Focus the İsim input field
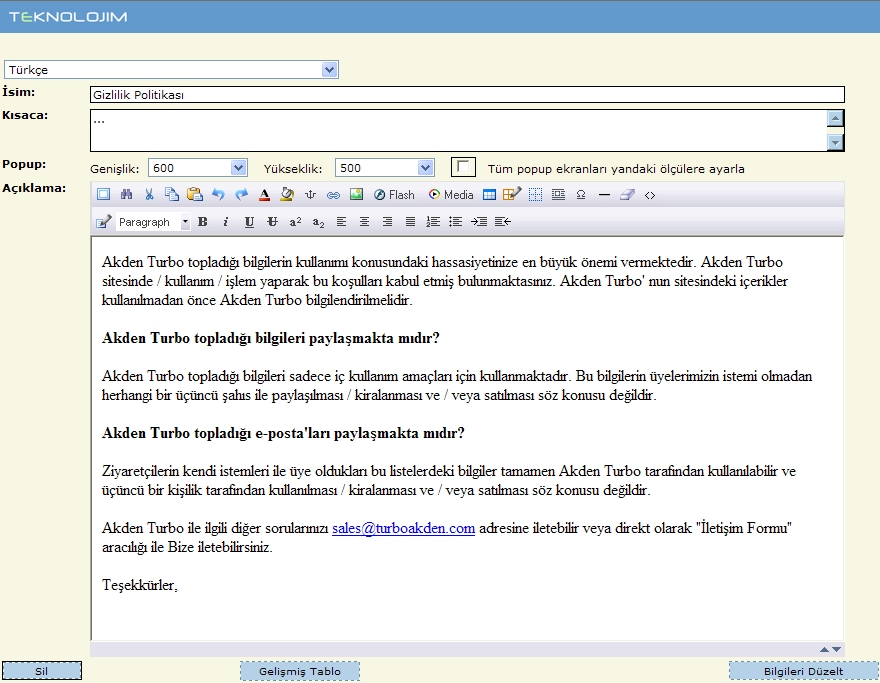The width and height of the screenshot is (880, 683). point(467,95)
